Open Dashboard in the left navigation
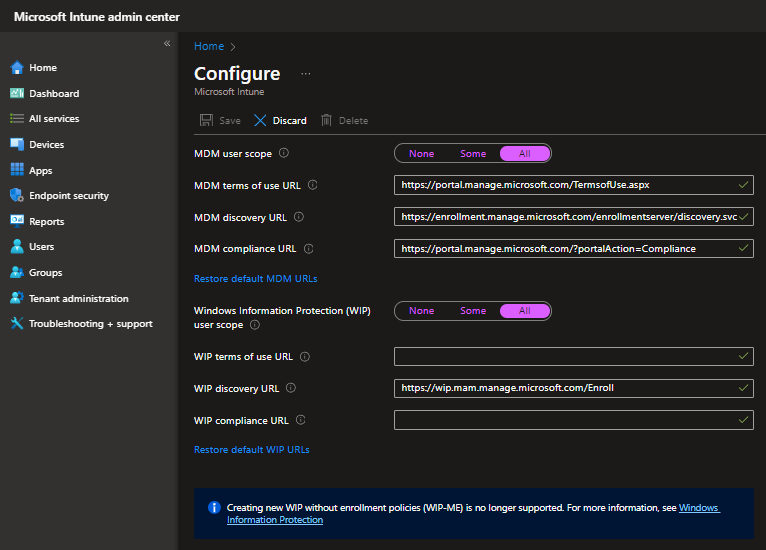766x550 pixels. point(54,93)
